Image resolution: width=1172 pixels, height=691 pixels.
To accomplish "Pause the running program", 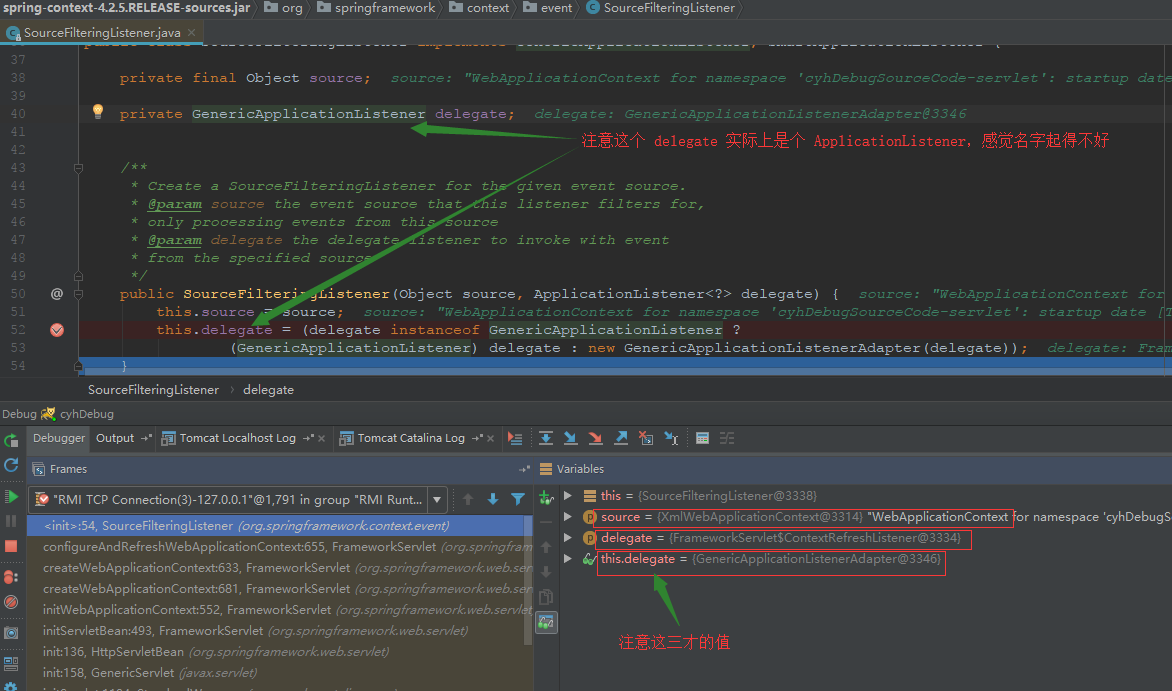I will click(11, 520).
